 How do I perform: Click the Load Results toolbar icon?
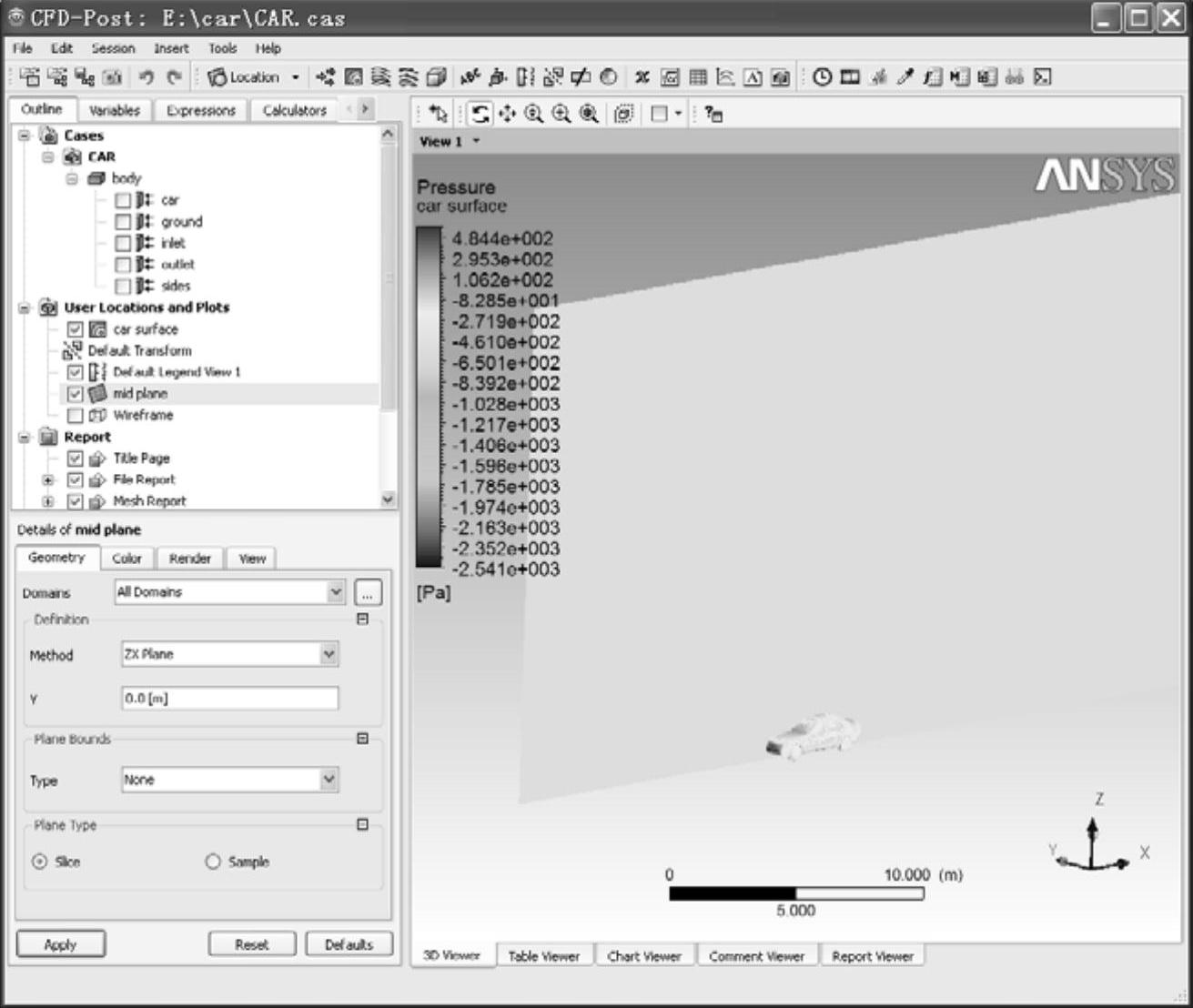30,77
